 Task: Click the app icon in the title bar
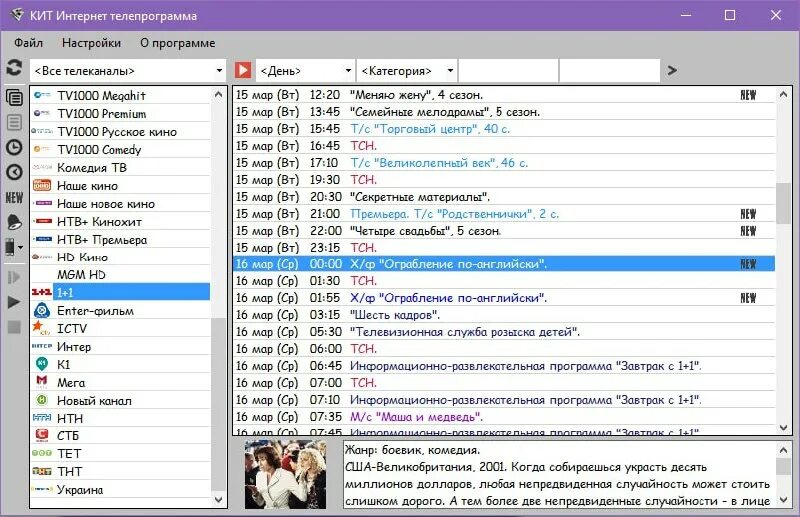click(x=17, y=15)
